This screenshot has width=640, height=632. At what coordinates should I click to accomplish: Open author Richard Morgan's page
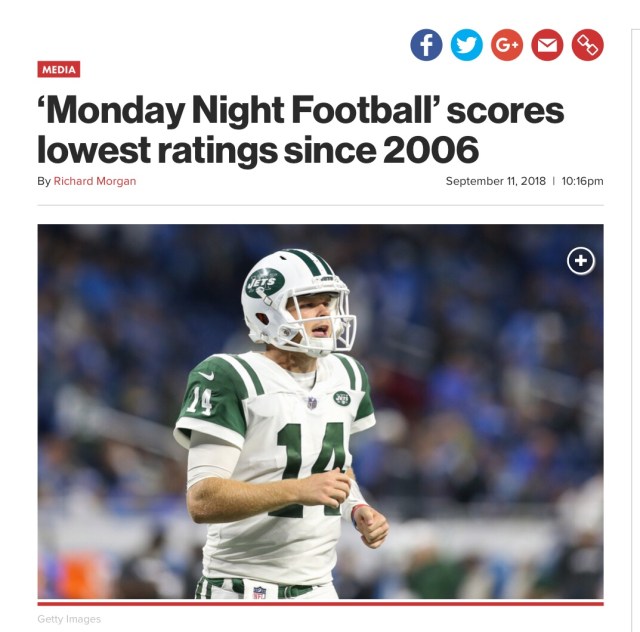[95, 181]
